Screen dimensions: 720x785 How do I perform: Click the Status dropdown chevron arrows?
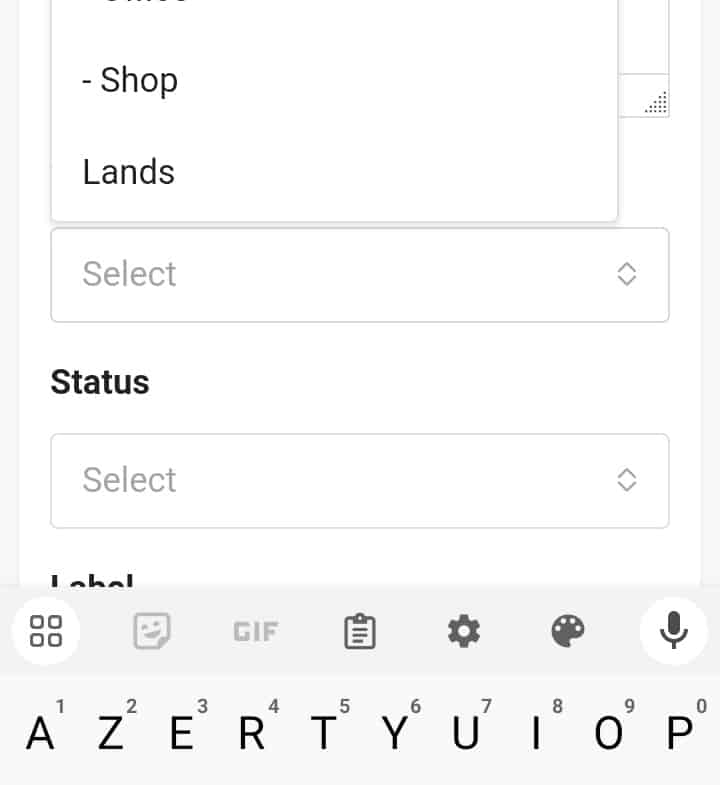pyautogui.click(x=627, y=481)
